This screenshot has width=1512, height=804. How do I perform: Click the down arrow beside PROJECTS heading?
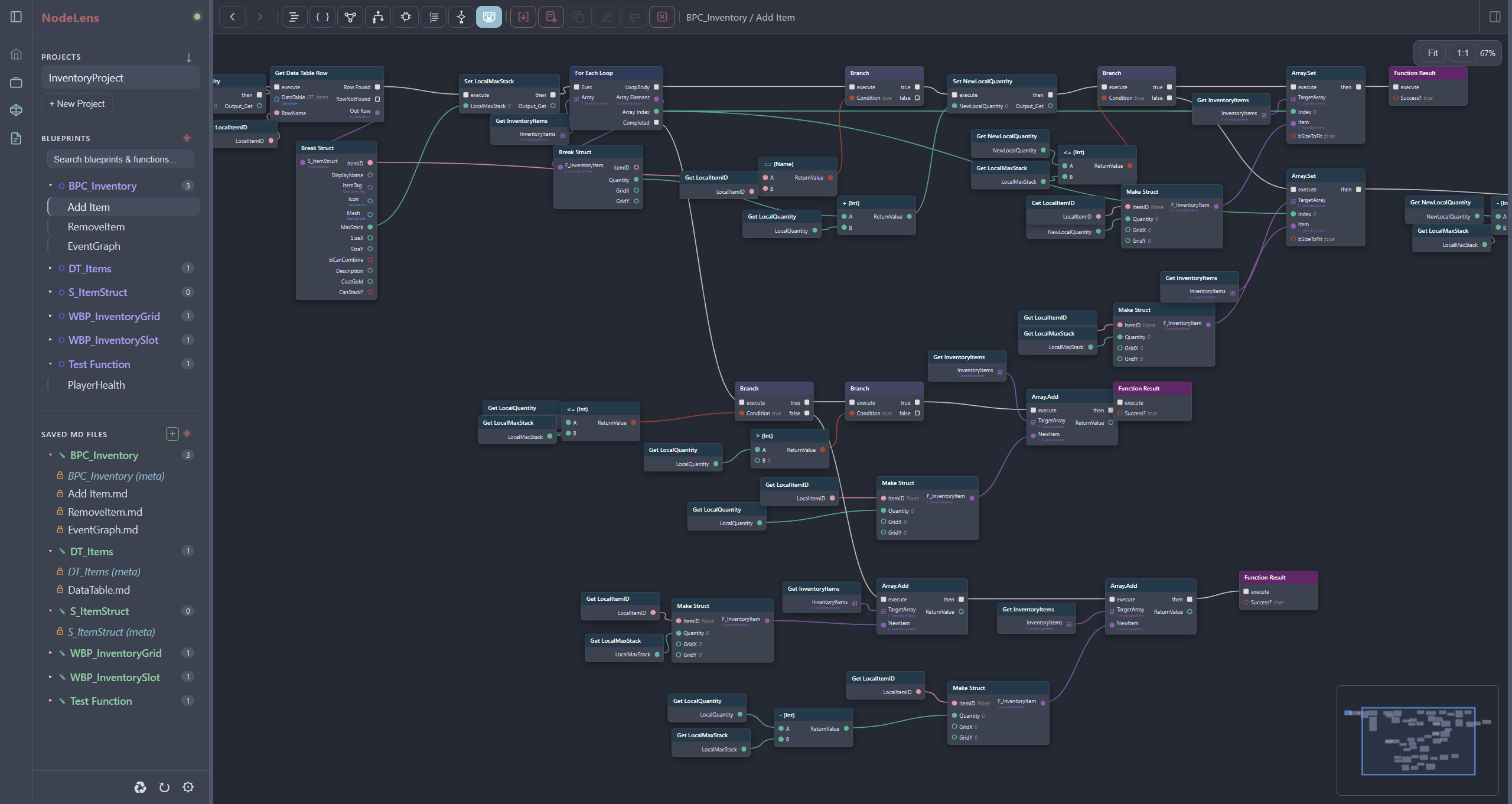click(x=189, y=57)
